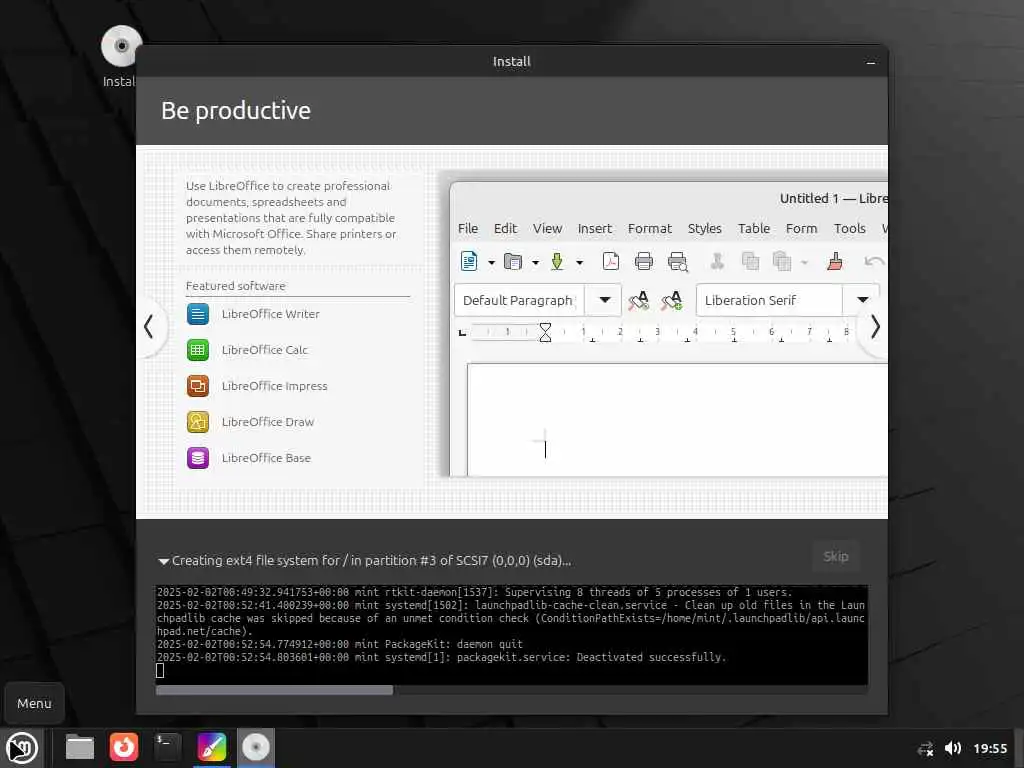Open the Files folder in the taskbar

[80, 748]
